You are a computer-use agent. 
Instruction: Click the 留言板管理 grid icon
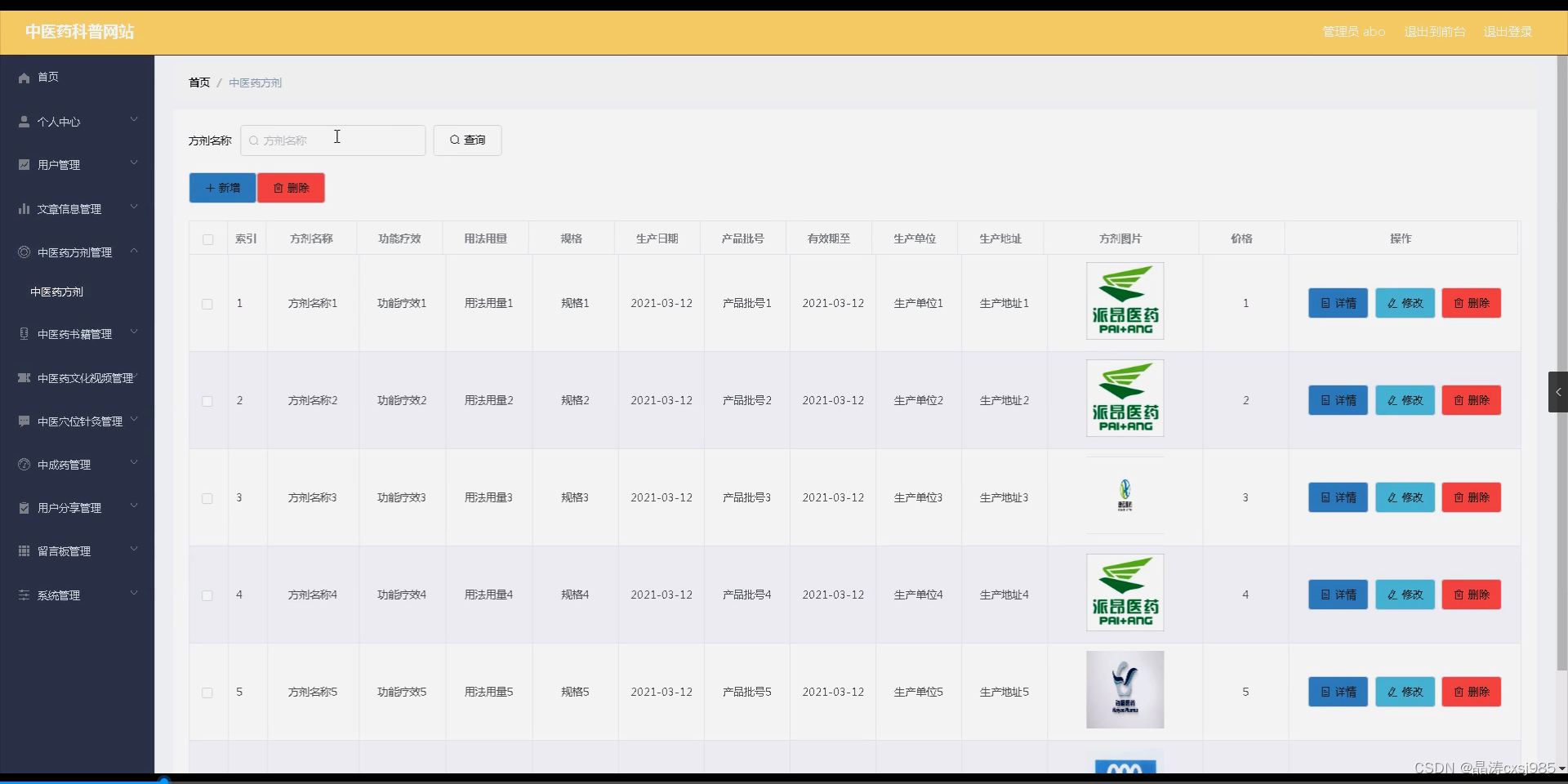pyautogui.click(x=23, y=550)
